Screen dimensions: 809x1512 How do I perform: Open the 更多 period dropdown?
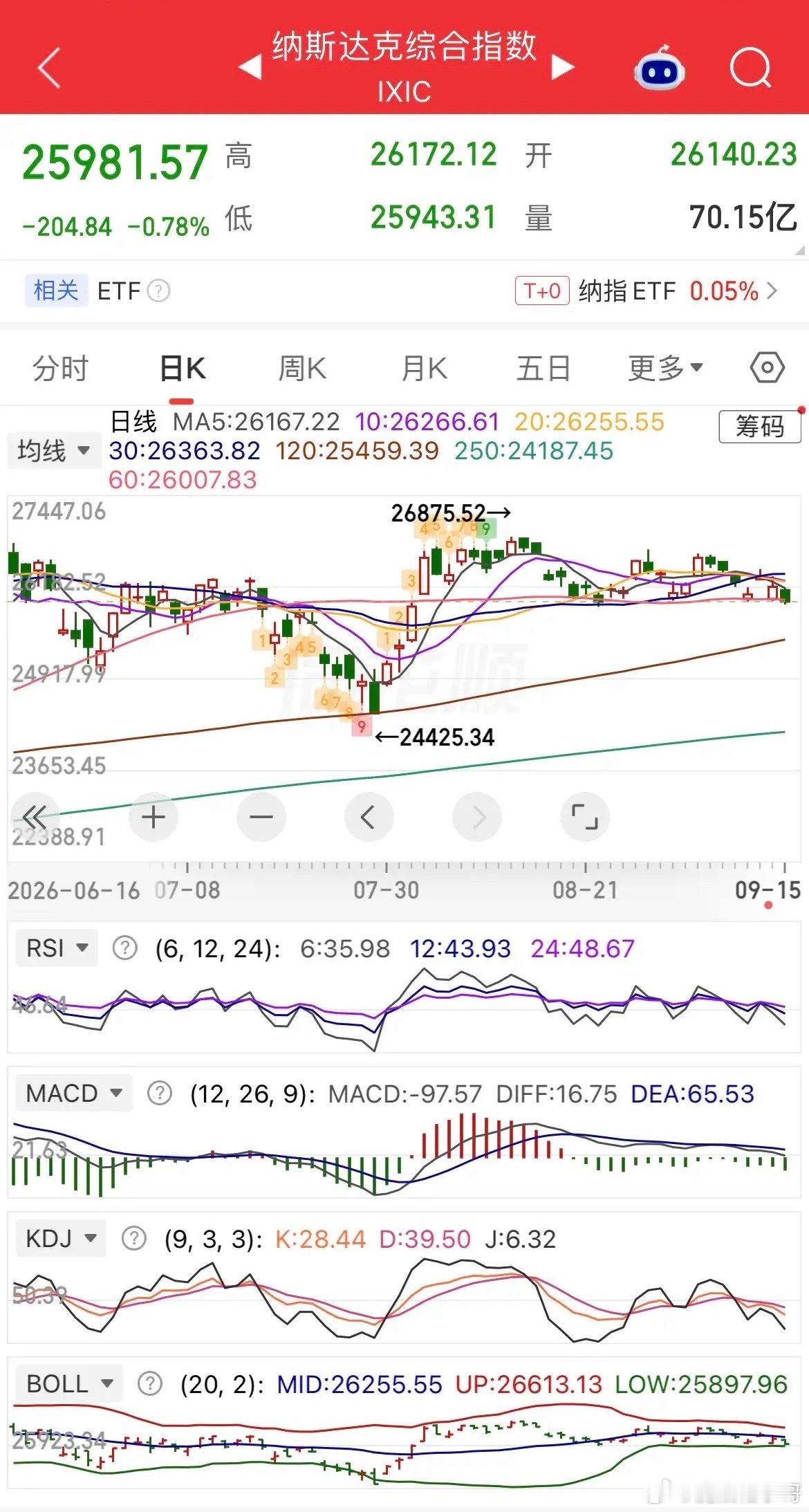(x=665, y=368)
